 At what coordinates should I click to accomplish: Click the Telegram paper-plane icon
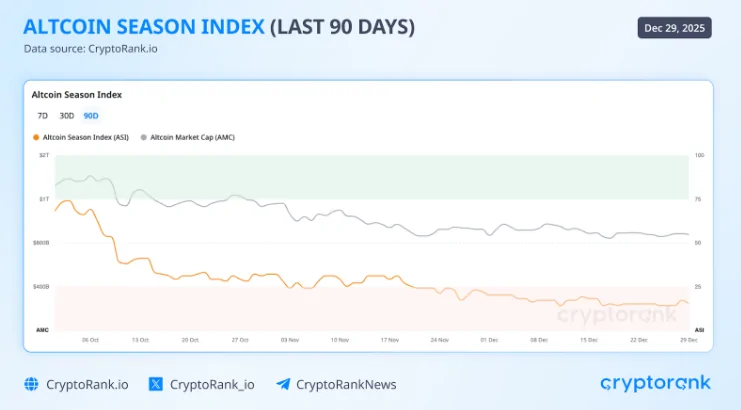(x=283, y=384)
